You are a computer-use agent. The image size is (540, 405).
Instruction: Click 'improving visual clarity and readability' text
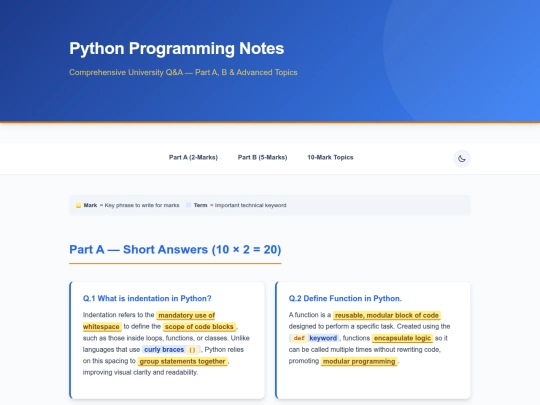point(140,372)
